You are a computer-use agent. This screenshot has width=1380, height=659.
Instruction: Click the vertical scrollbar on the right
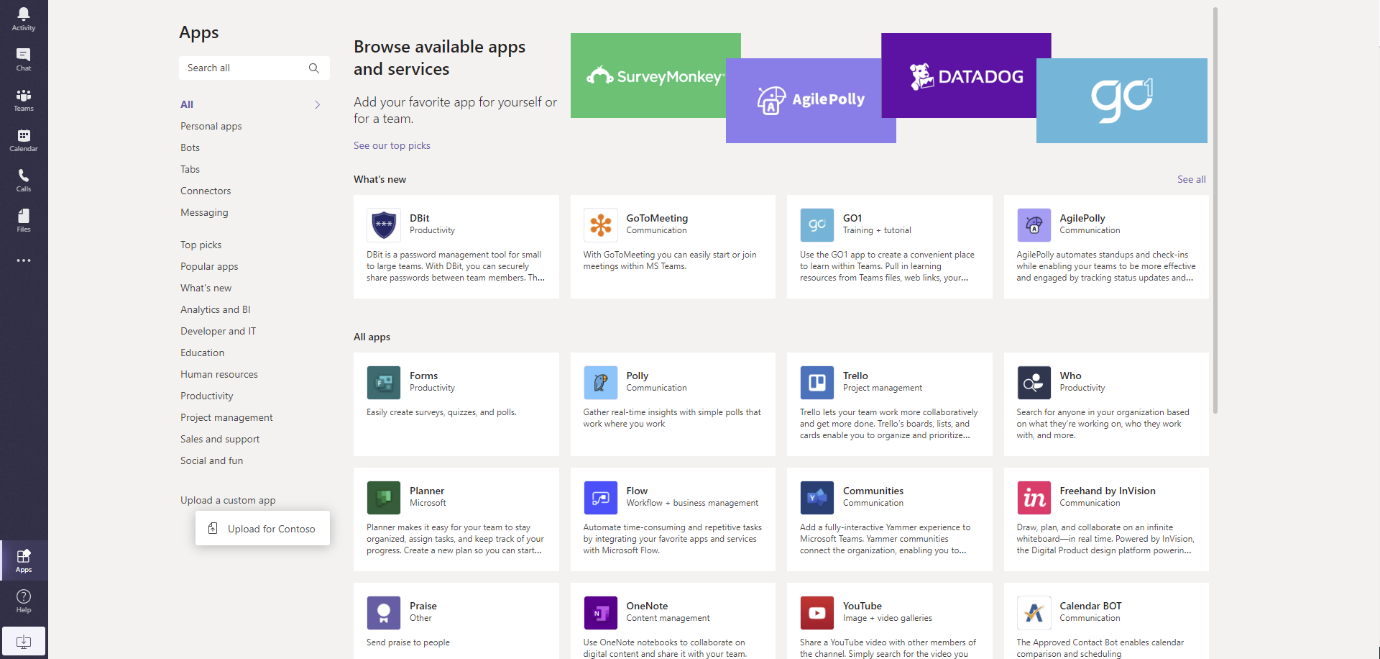point(1215,210)
